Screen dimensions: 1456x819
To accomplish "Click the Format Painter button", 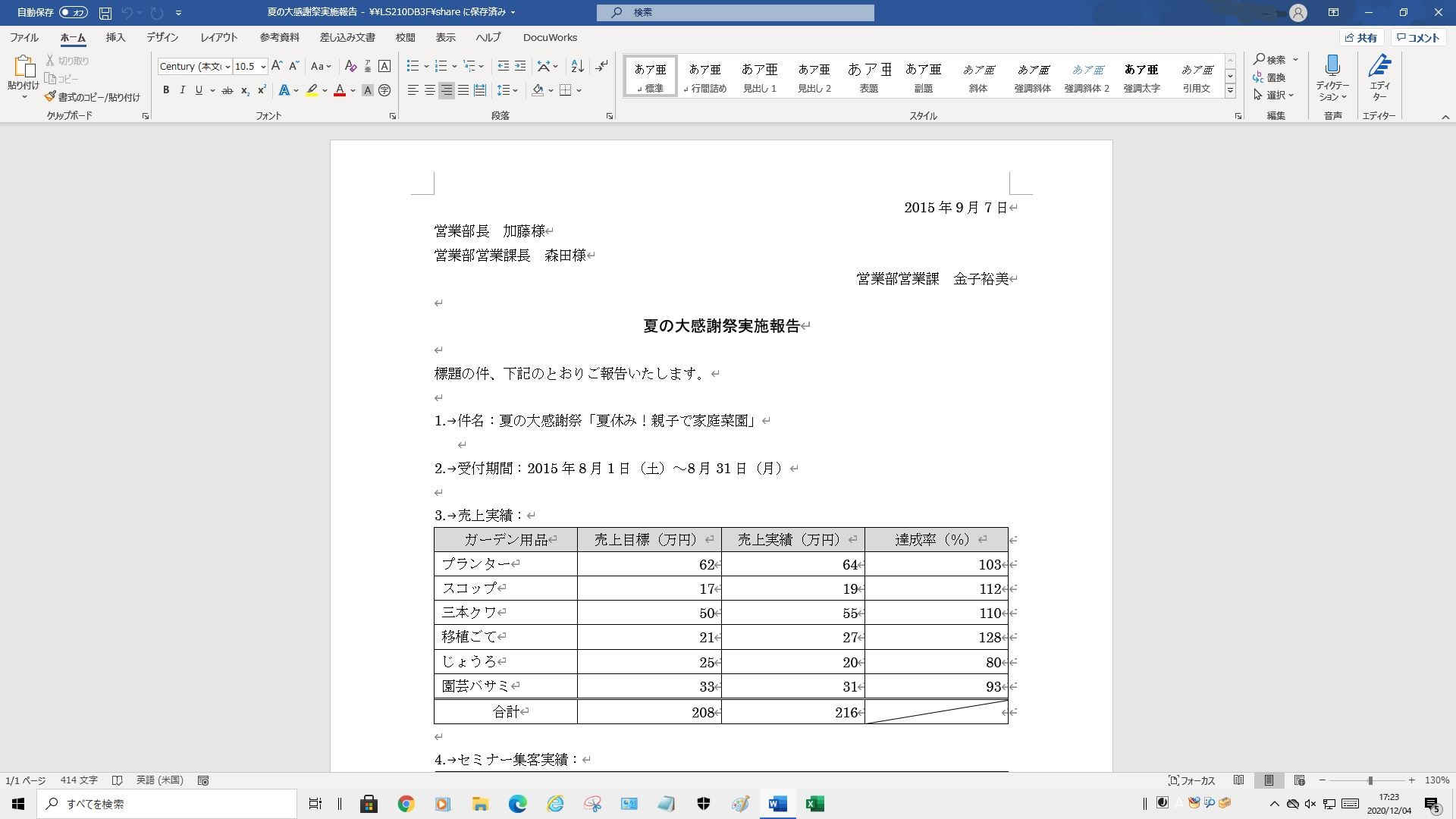I will pyautogui.click(x=93, y=97).
